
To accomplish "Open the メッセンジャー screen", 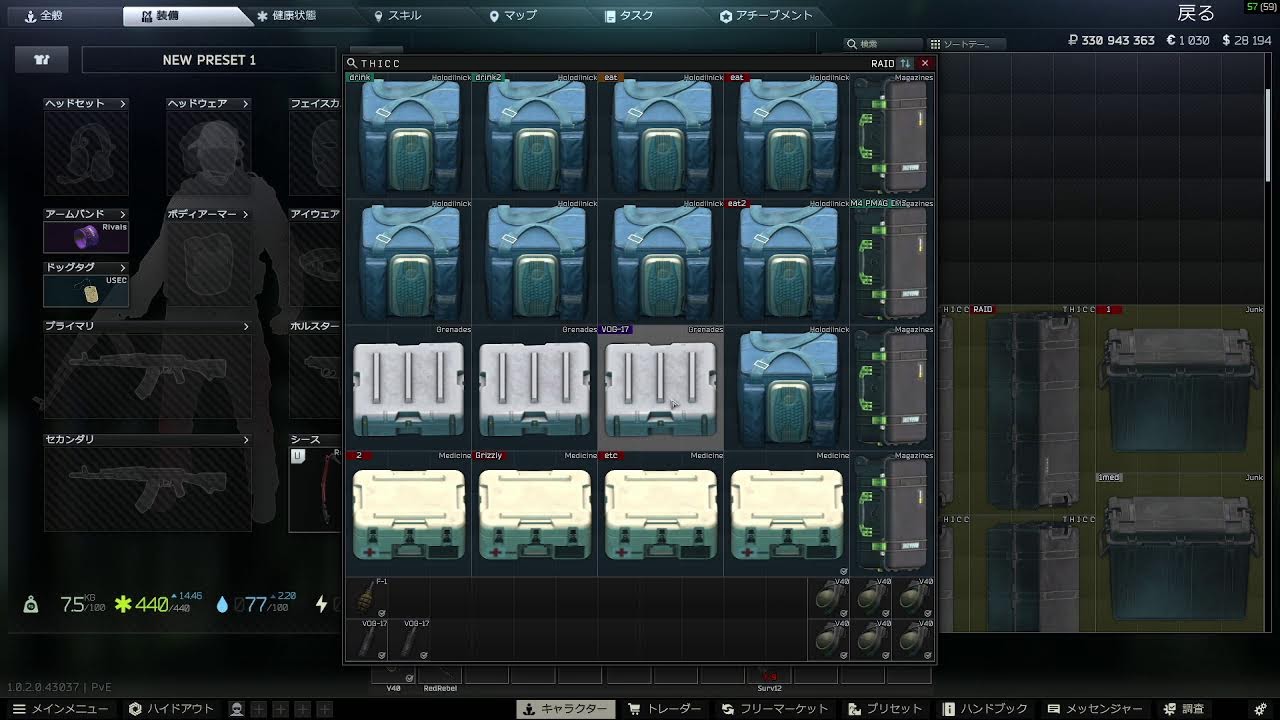I will [x=1094, y=709].
